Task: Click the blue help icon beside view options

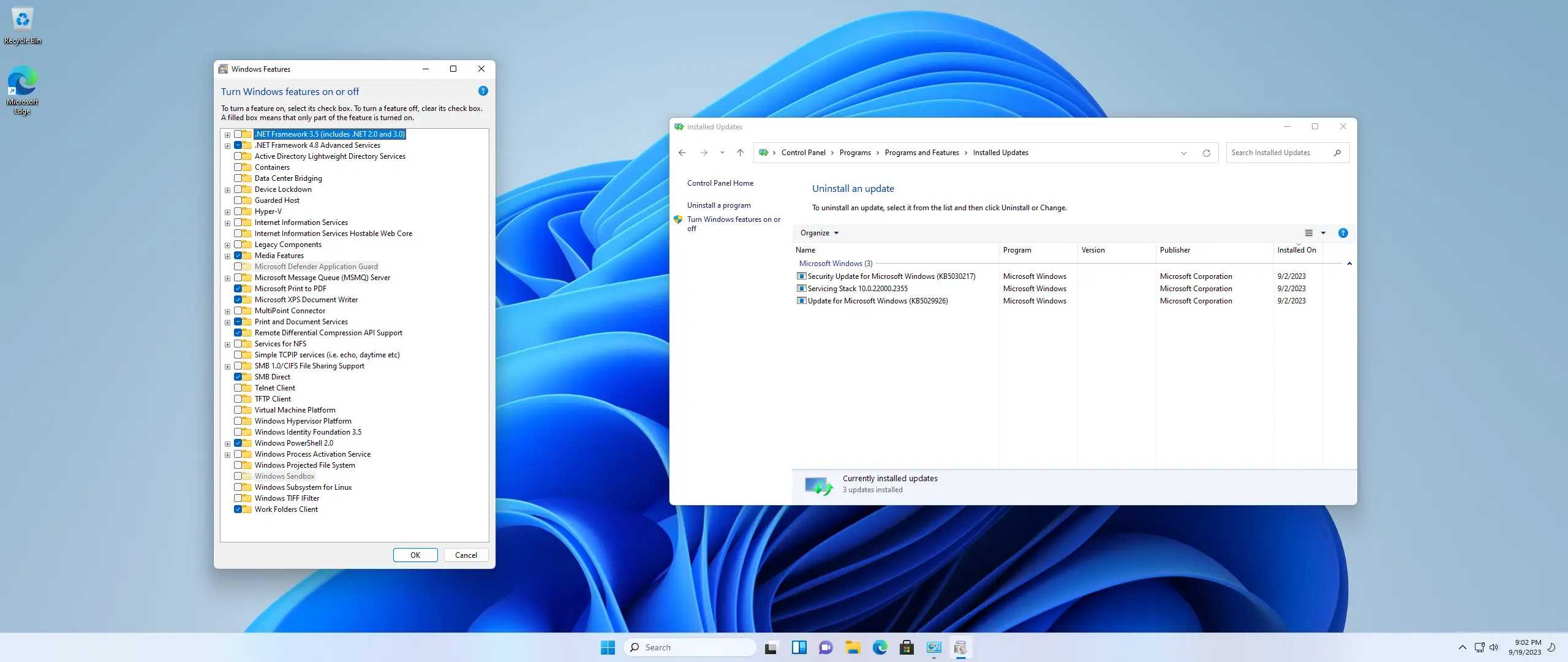Action: click(1343, 233)
